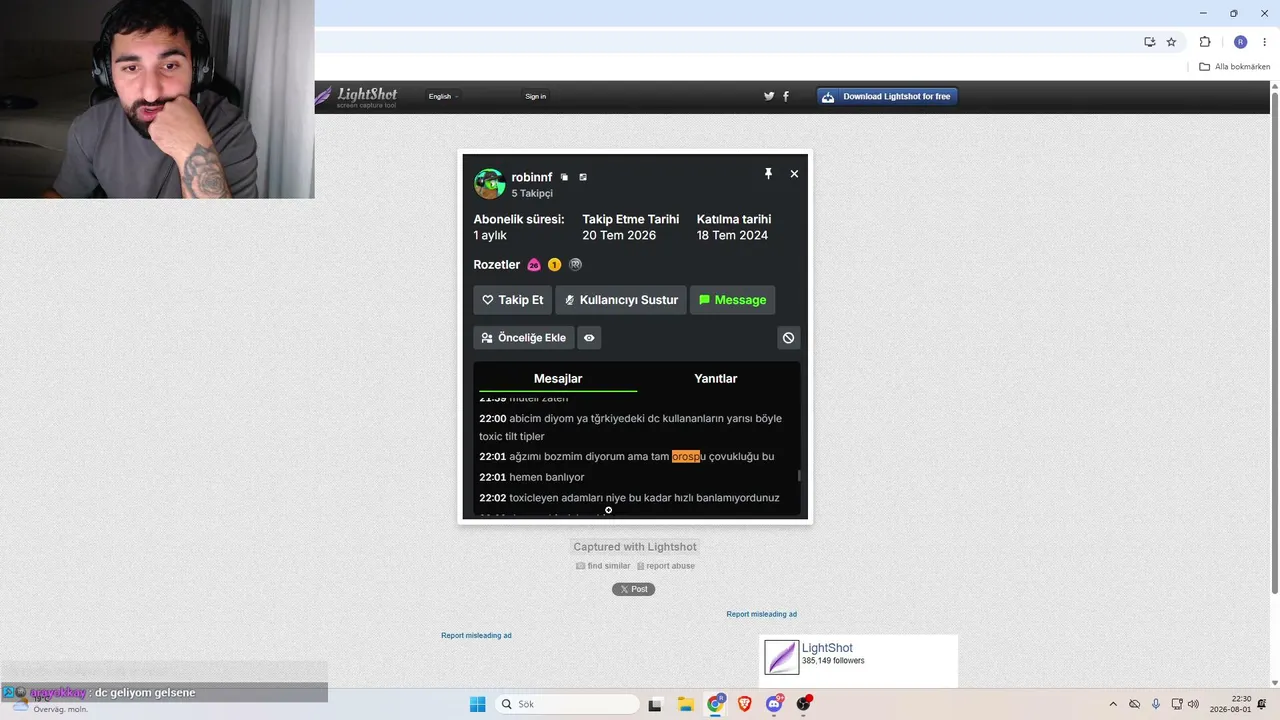Open the notification bell in the taskbar
Screen dimensions: 1280x720
[x=1262, y=704]
